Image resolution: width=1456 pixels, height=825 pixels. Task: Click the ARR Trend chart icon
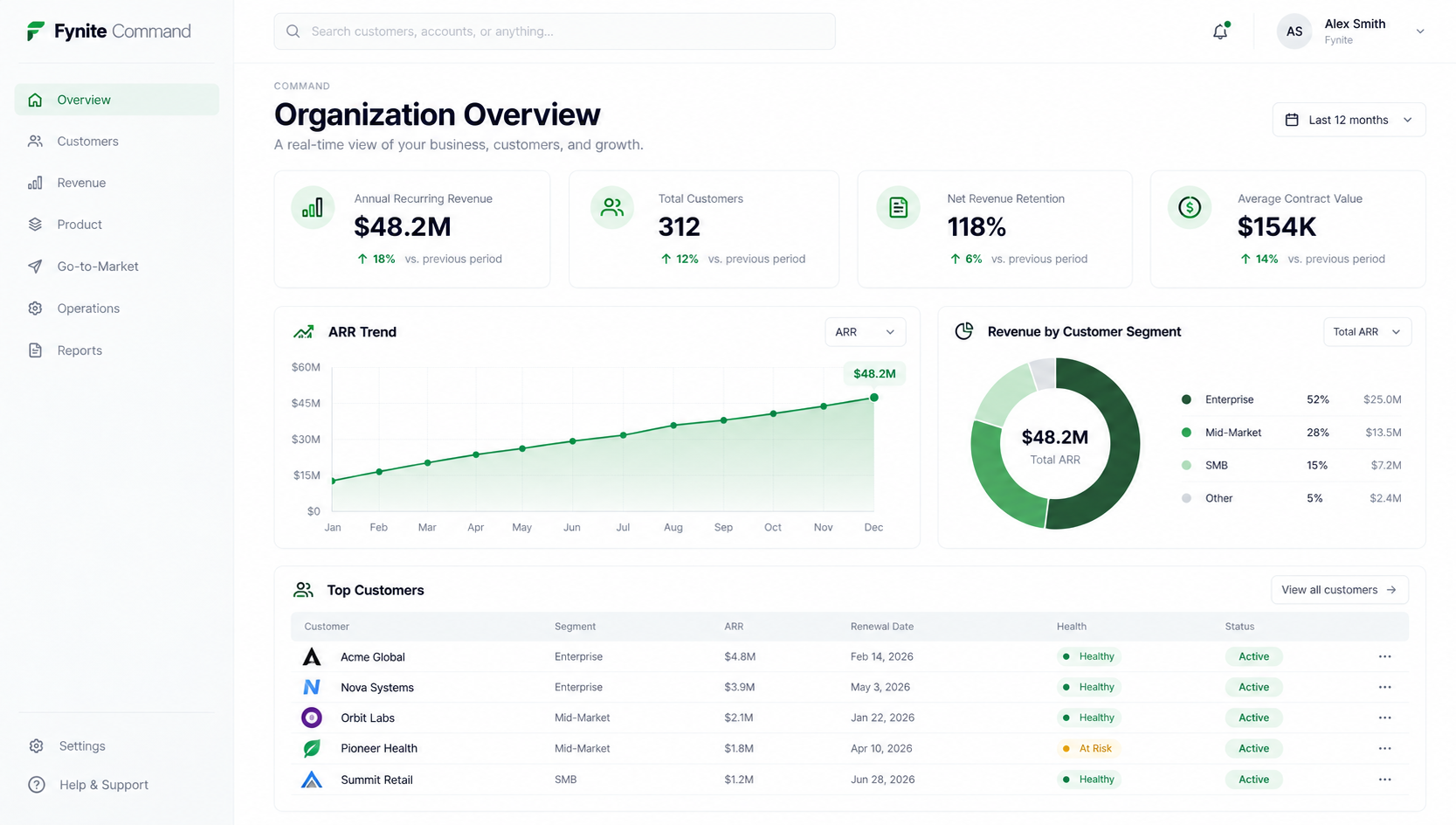[x=303, y=332]
